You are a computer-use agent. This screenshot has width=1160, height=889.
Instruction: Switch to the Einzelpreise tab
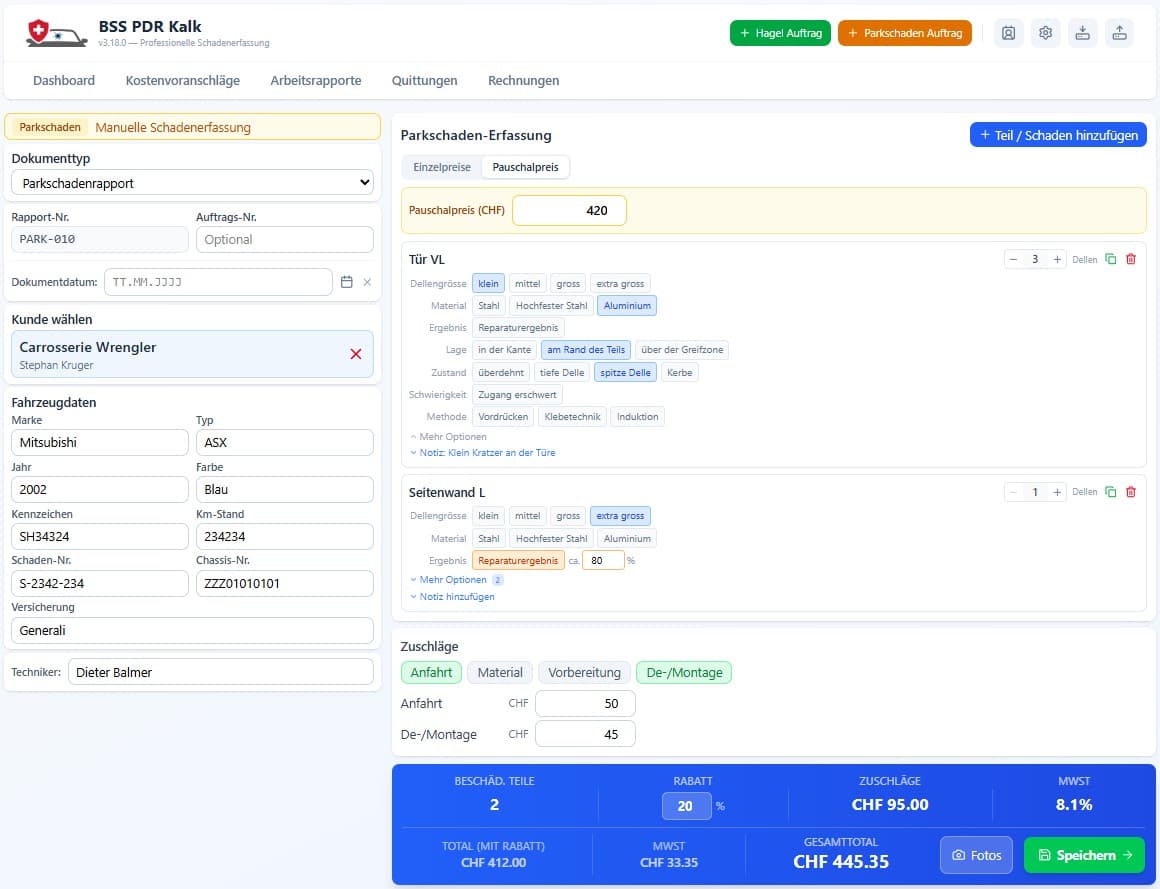pyautogui.click(x=442, y=167)
